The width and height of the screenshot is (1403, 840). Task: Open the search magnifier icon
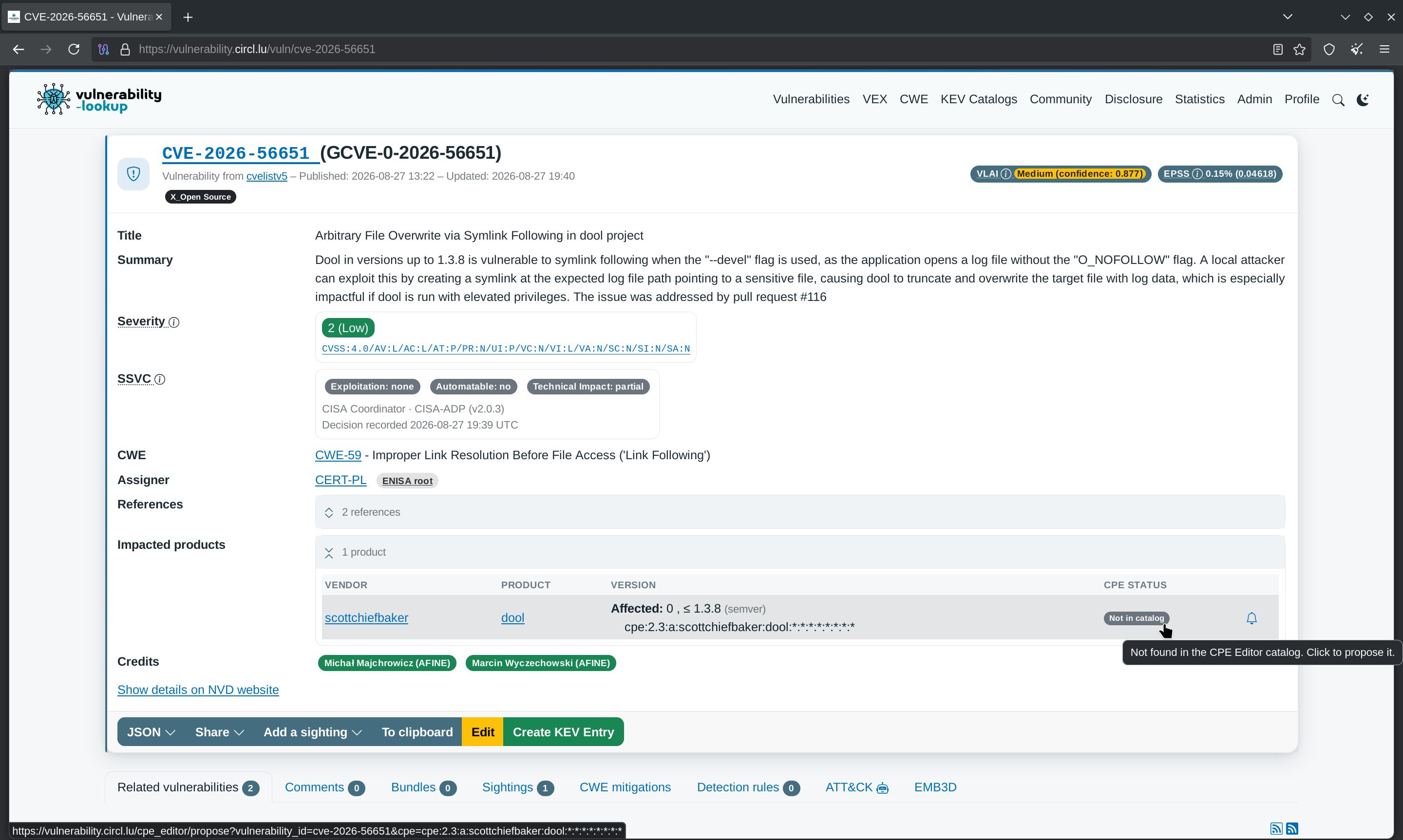pyautogui.click(x=1338, y=100)
